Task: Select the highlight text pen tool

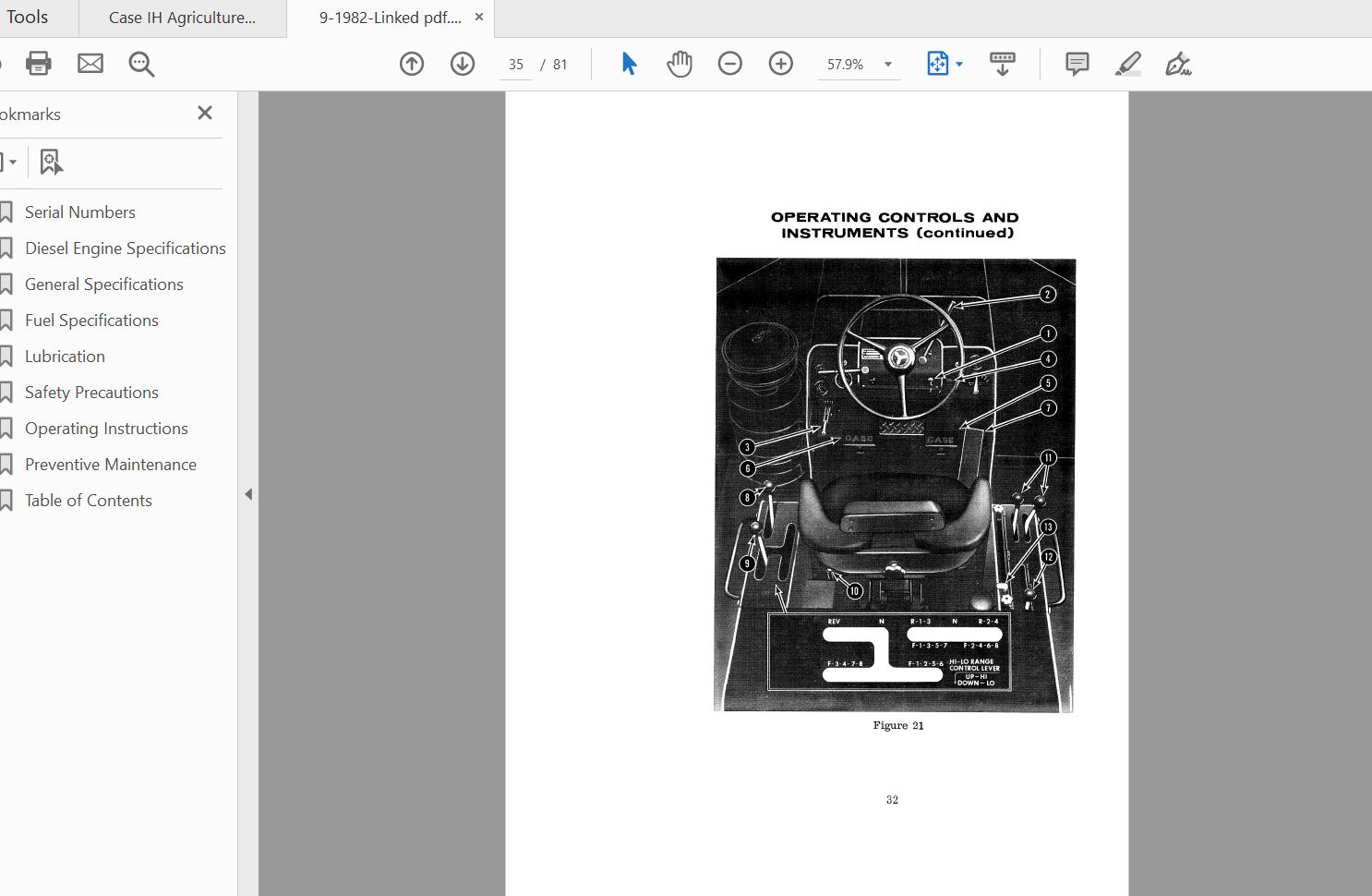Action: click(x=1127, y=64)
